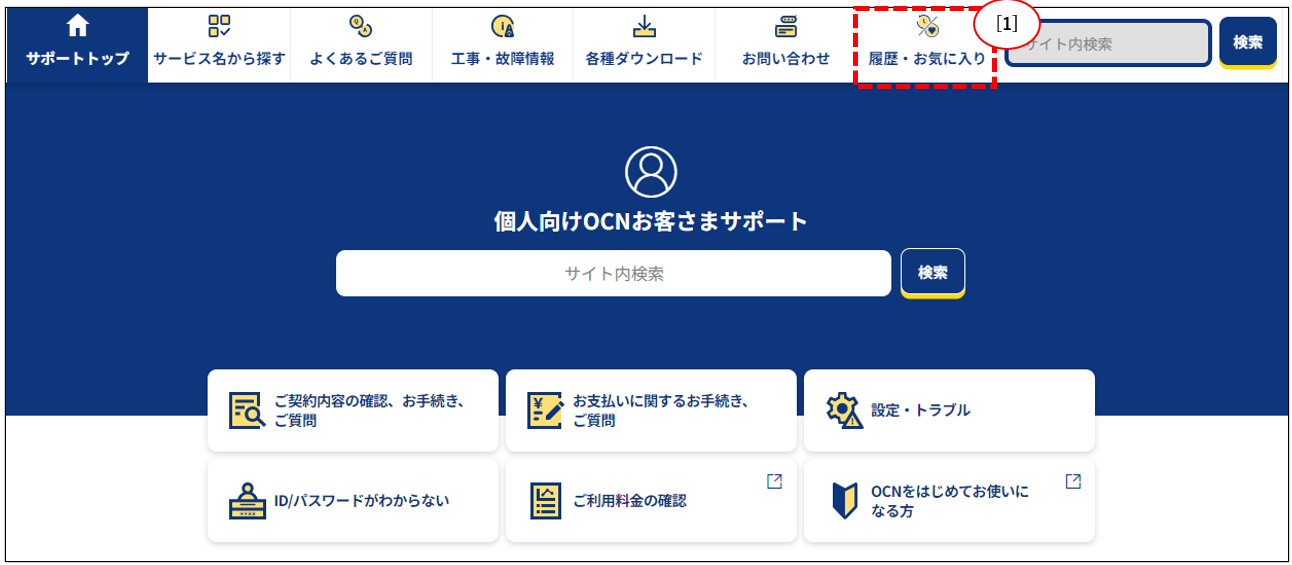Focus the header サイト内検索 input field
The image size is (1292, 565).
click(x=1110, y=44)
